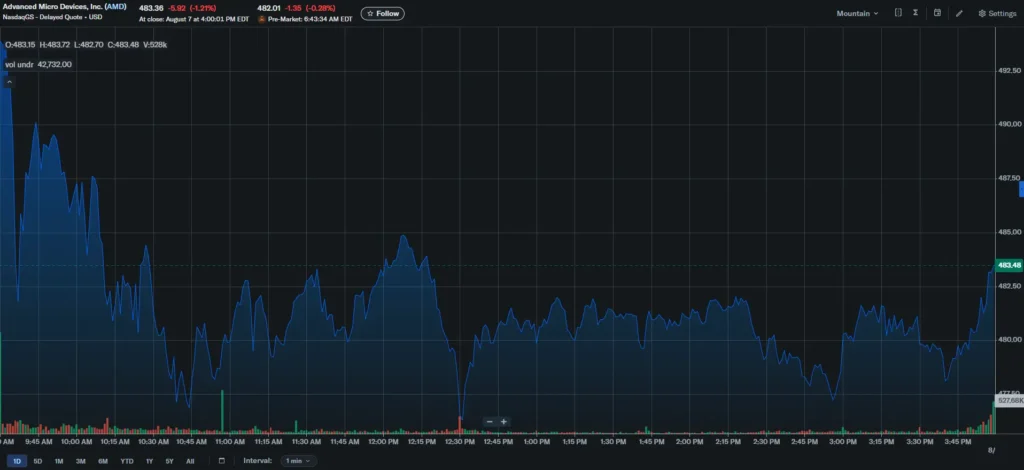The image size is (1024, 470).
Task: Click the V:528k volume value
Action: click(x=155, y=45)
